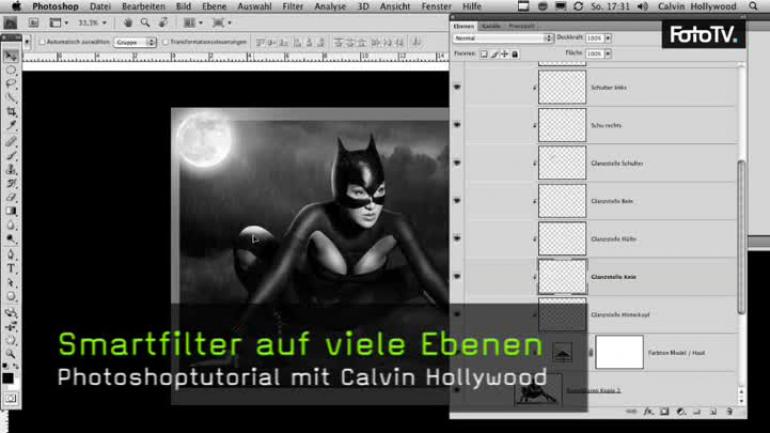The height and width of the screenshot is (433, 770).
Task: Select the 3D Orbit camera tool
Action: [x=10, y=326]
